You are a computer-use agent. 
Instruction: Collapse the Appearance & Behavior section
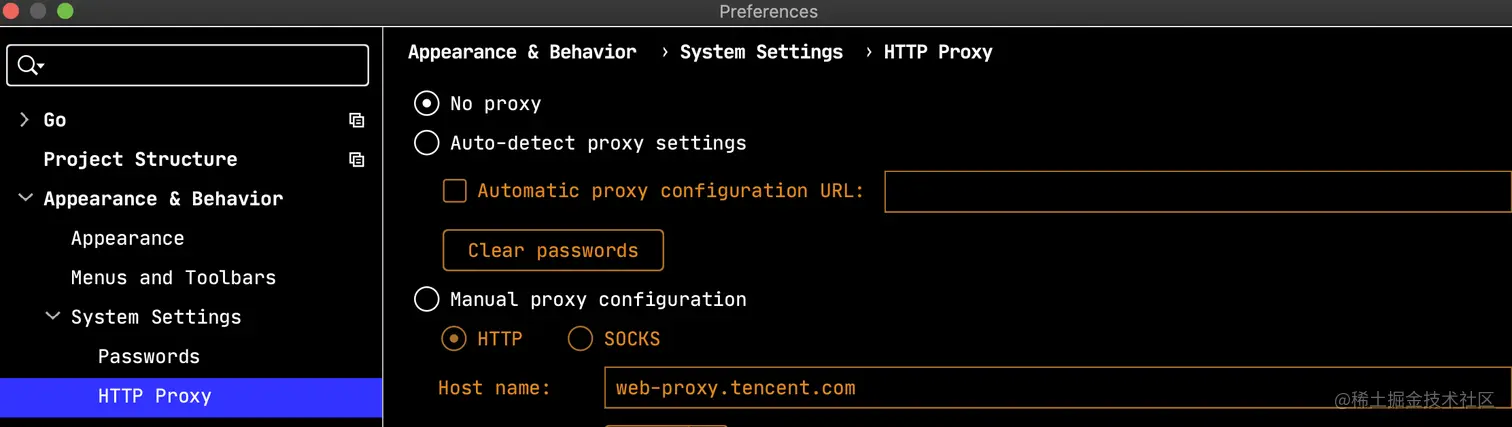(x=25, y=199)
